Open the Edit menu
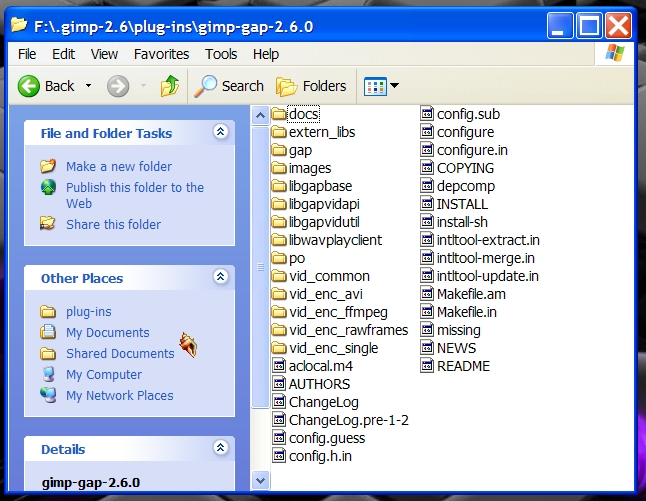 [63, 54]
